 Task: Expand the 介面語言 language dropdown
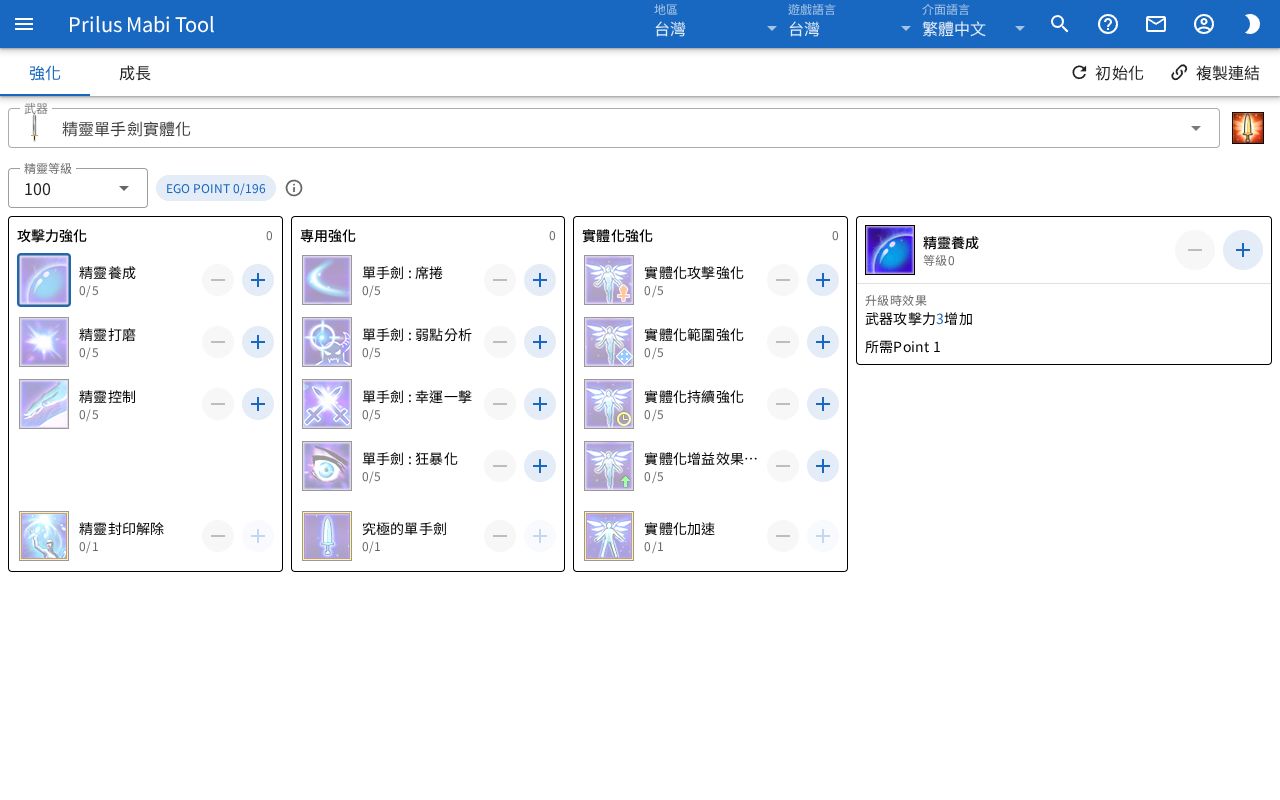[974, 24]
